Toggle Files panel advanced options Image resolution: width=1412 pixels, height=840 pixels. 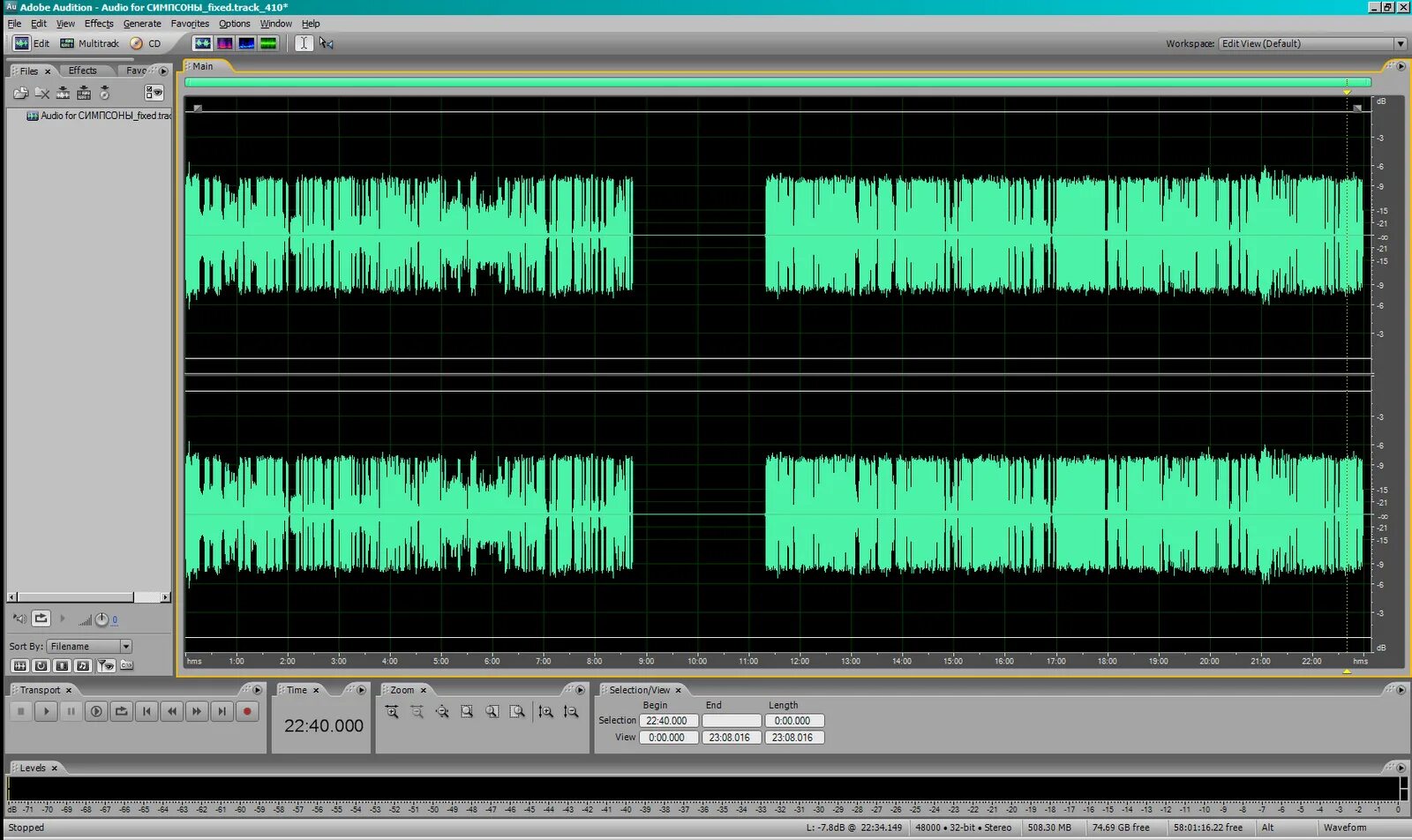(x=154, y=93)
